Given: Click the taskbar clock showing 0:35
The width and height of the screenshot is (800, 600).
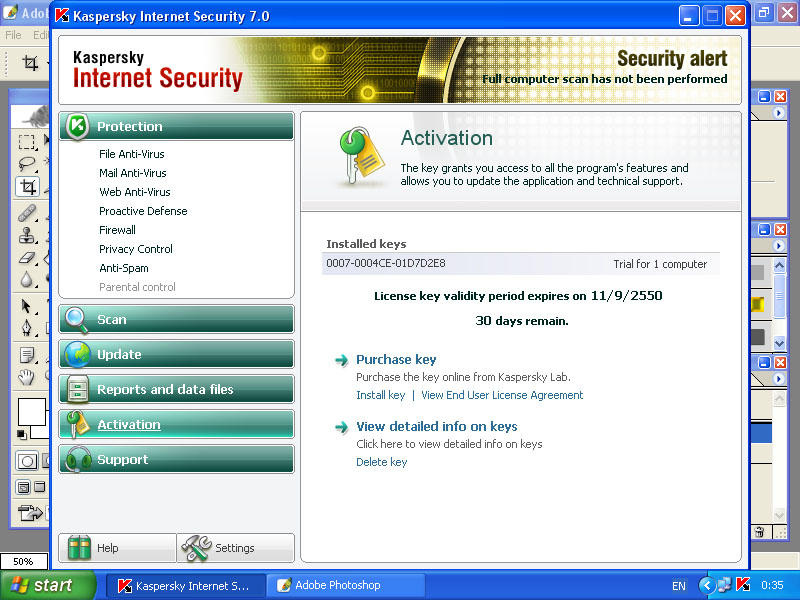Looking at the screenshot, I should pos(772,585).
